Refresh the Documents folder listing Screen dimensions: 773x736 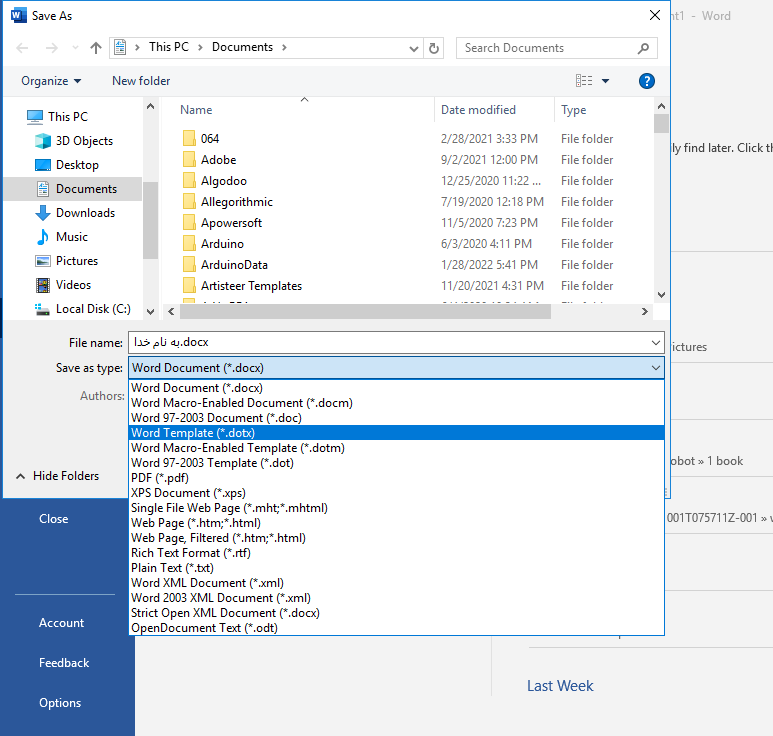click(434, 48)
